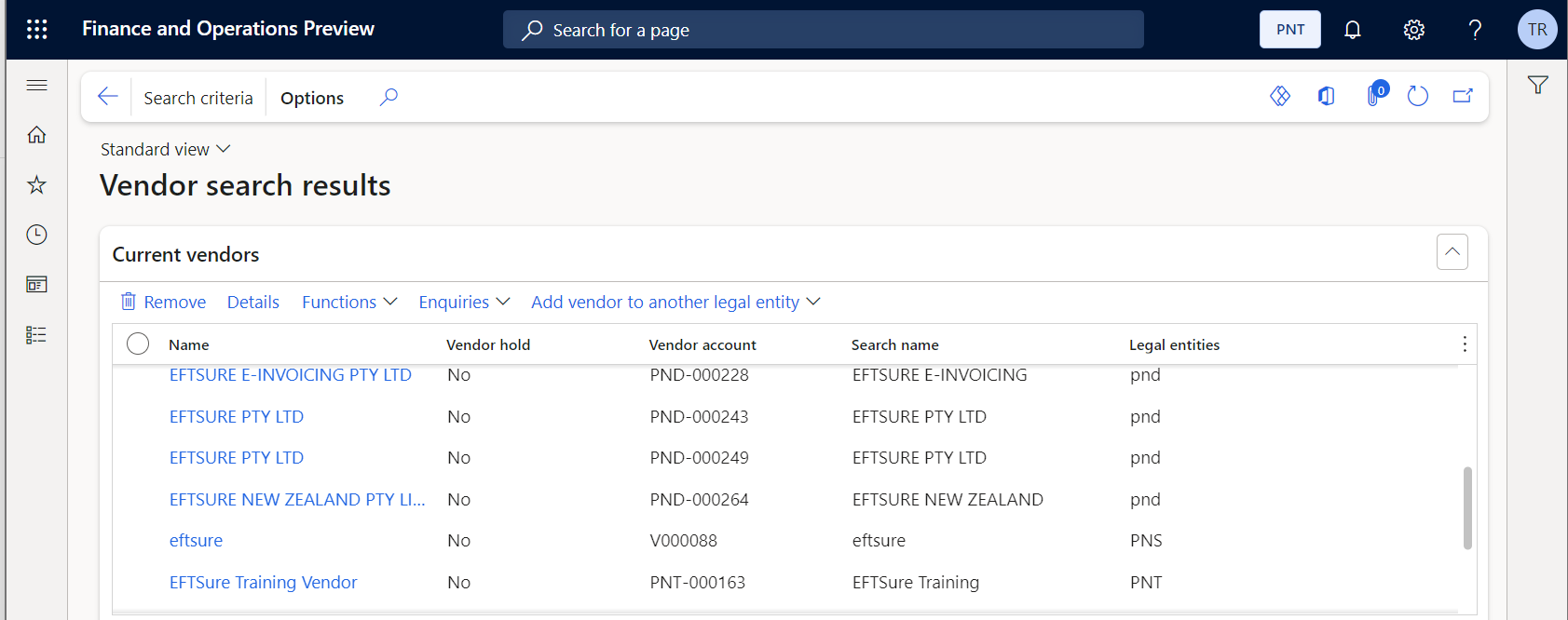Open the notifications bell

pyautogui.click(x=1352, y=30)
